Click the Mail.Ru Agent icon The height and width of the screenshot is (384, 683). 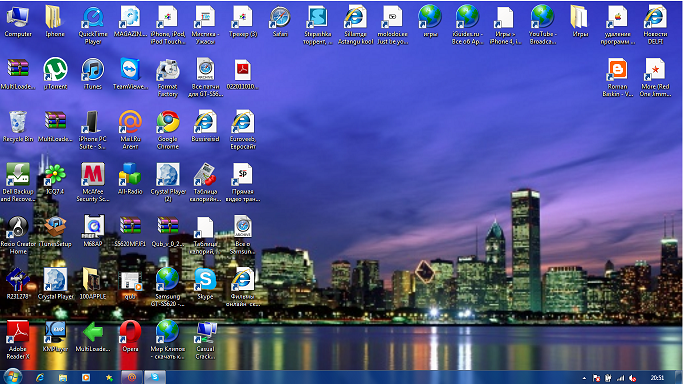pos(130,130)
